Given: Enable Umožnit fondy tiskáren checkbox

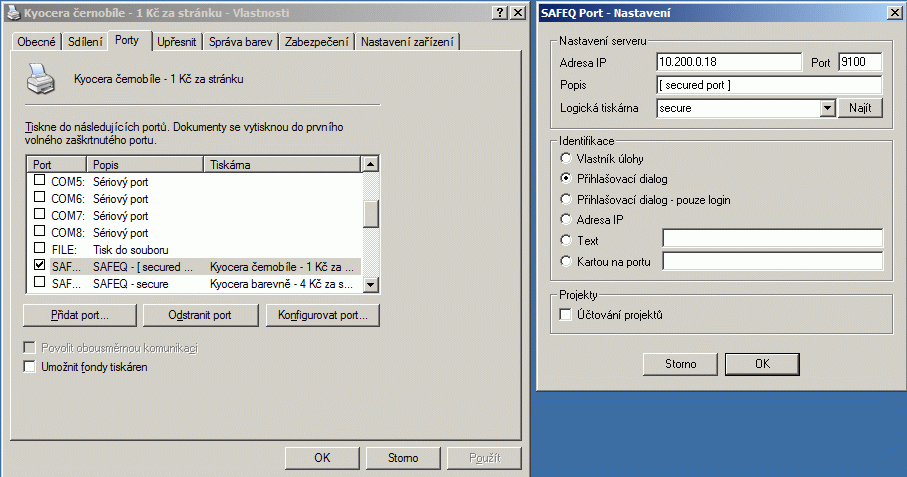Looking at the screenshot, I should pyautogui.click(x=30, y=367).
